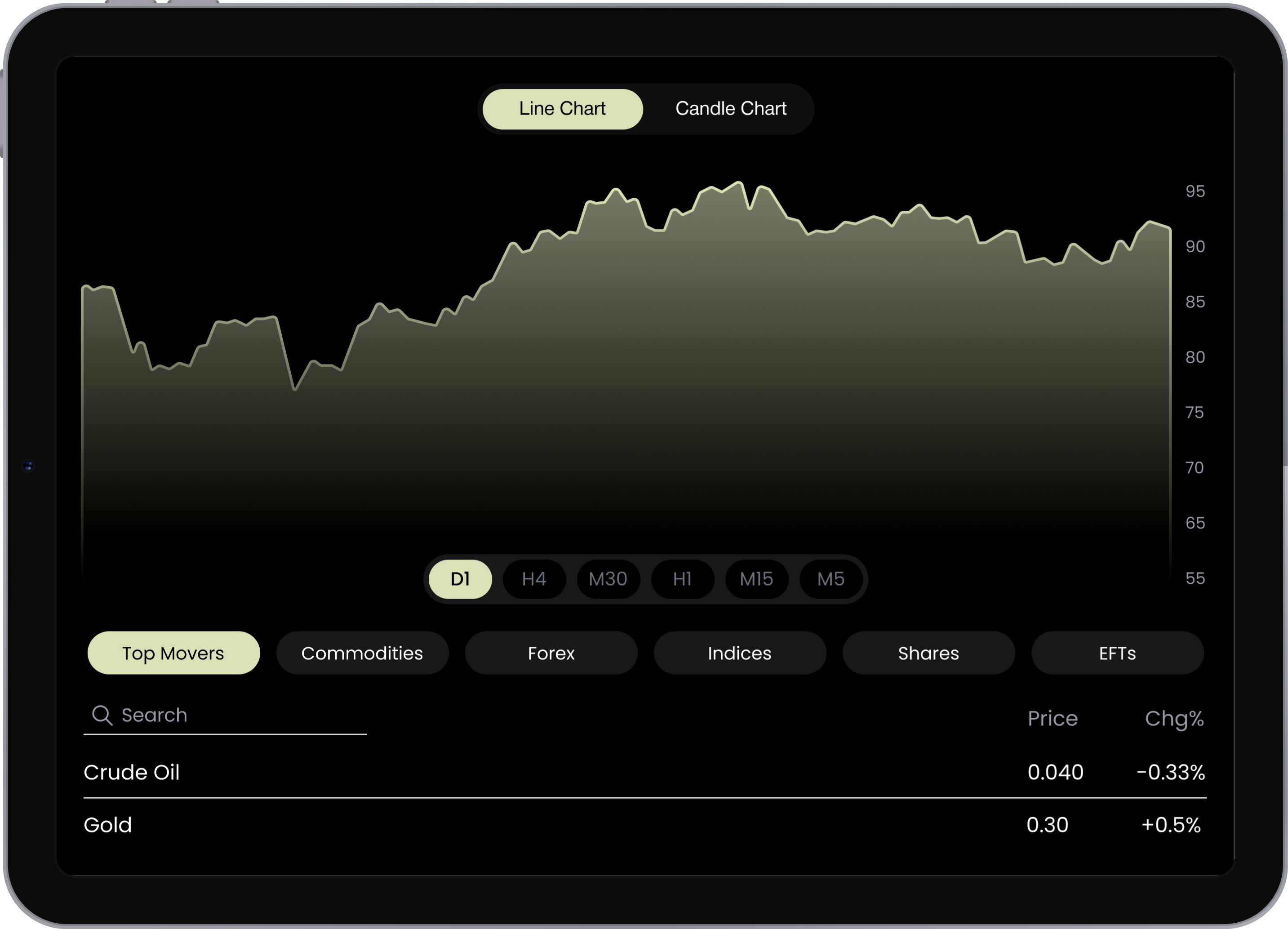This screenshot has height=929, width=1288.
Task: Select the H4 timeframe
Action: pos(534,579)
